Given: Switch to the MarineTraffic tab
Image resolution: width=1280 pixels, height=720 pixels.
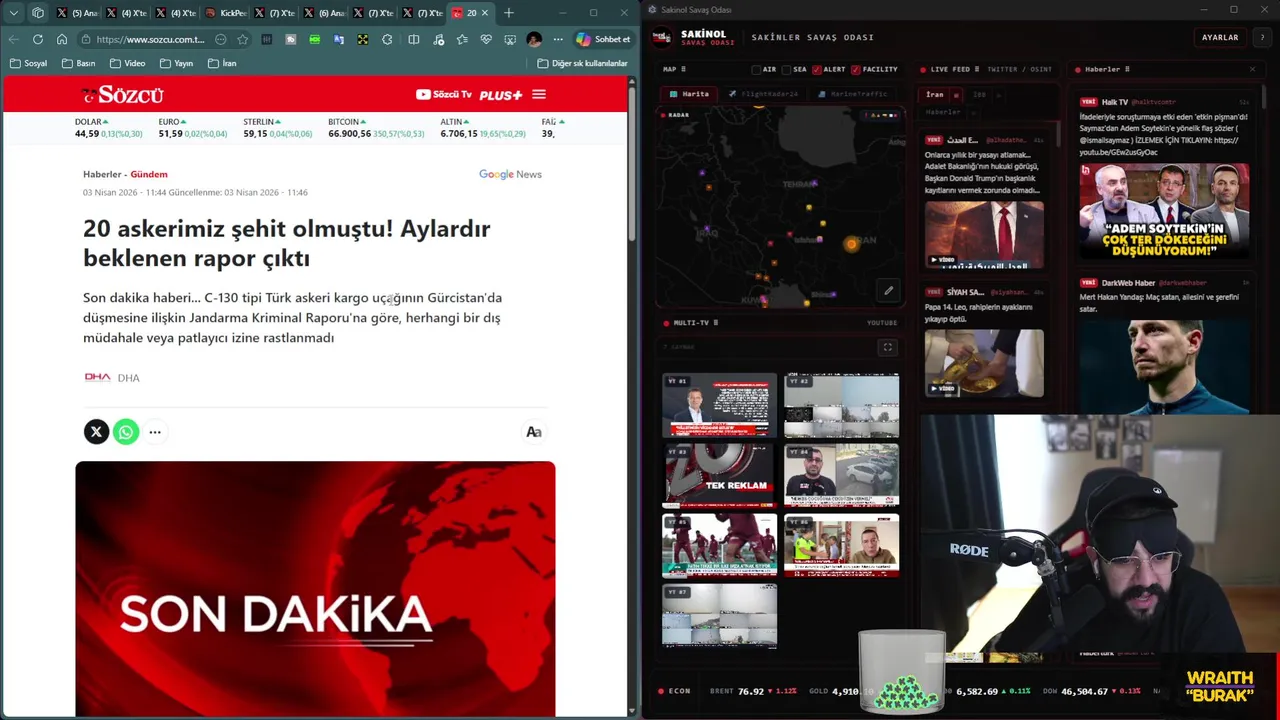Looking at the screenshot, I should [852, 94].
